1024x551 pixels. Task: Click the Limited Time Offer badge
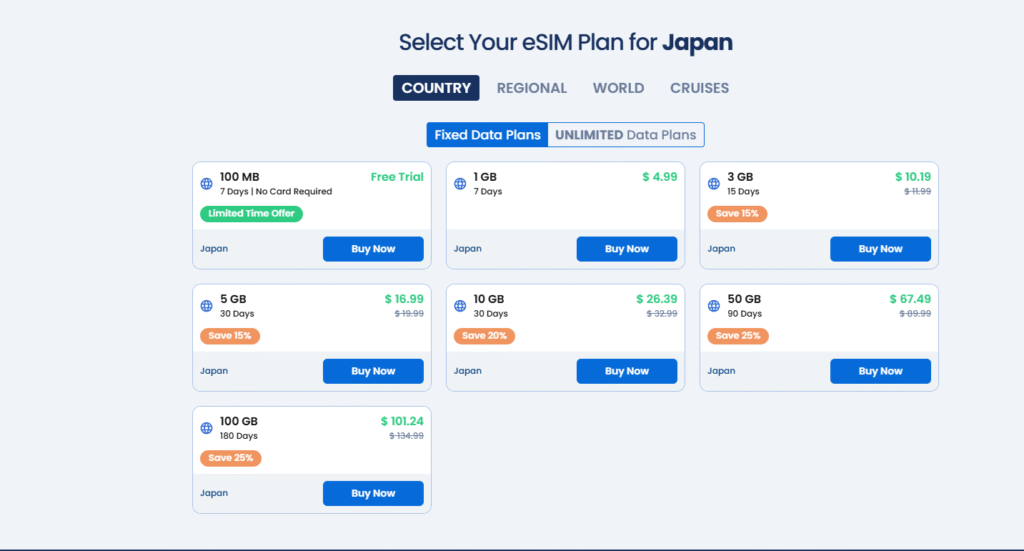[x=251, y=213]
